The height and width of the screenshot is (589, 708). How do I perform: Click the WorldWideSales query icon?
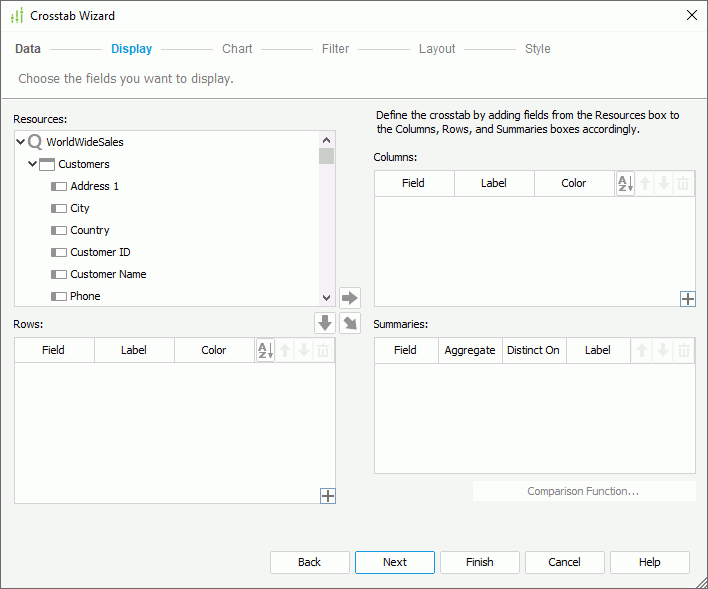(35, 142)
